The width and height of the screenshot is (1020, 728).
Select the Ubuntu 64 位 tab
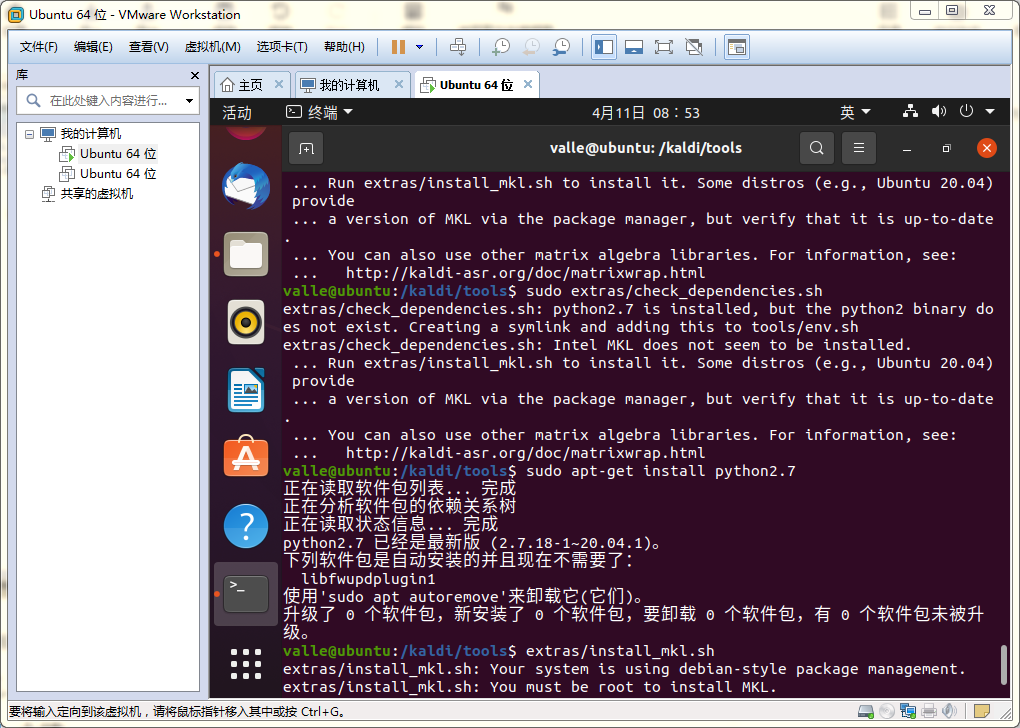(476, 85)
